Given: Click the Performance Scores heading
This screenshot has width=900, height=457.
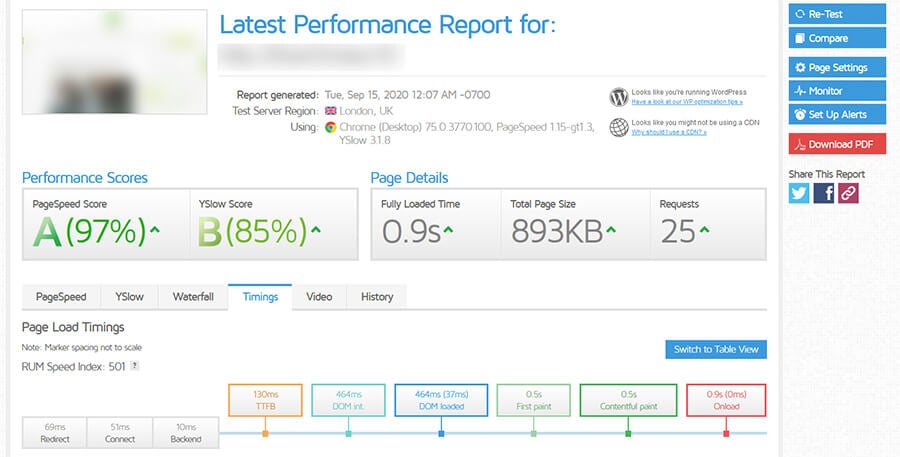Looking at the screenshot, I should coord(85,178).
